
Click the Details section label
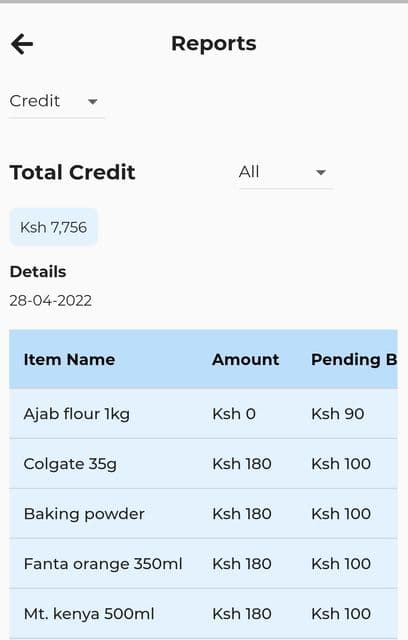click(38, 272)
